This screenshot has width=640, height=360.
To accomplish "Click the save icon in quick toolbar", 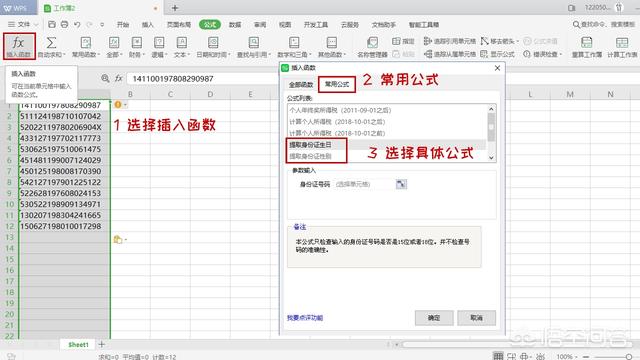I will pyautogui.click(x=52, y=24).
